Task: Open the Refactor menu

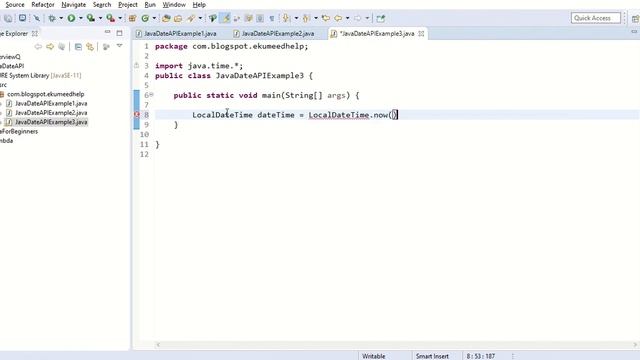Action: tap(43, 5)
